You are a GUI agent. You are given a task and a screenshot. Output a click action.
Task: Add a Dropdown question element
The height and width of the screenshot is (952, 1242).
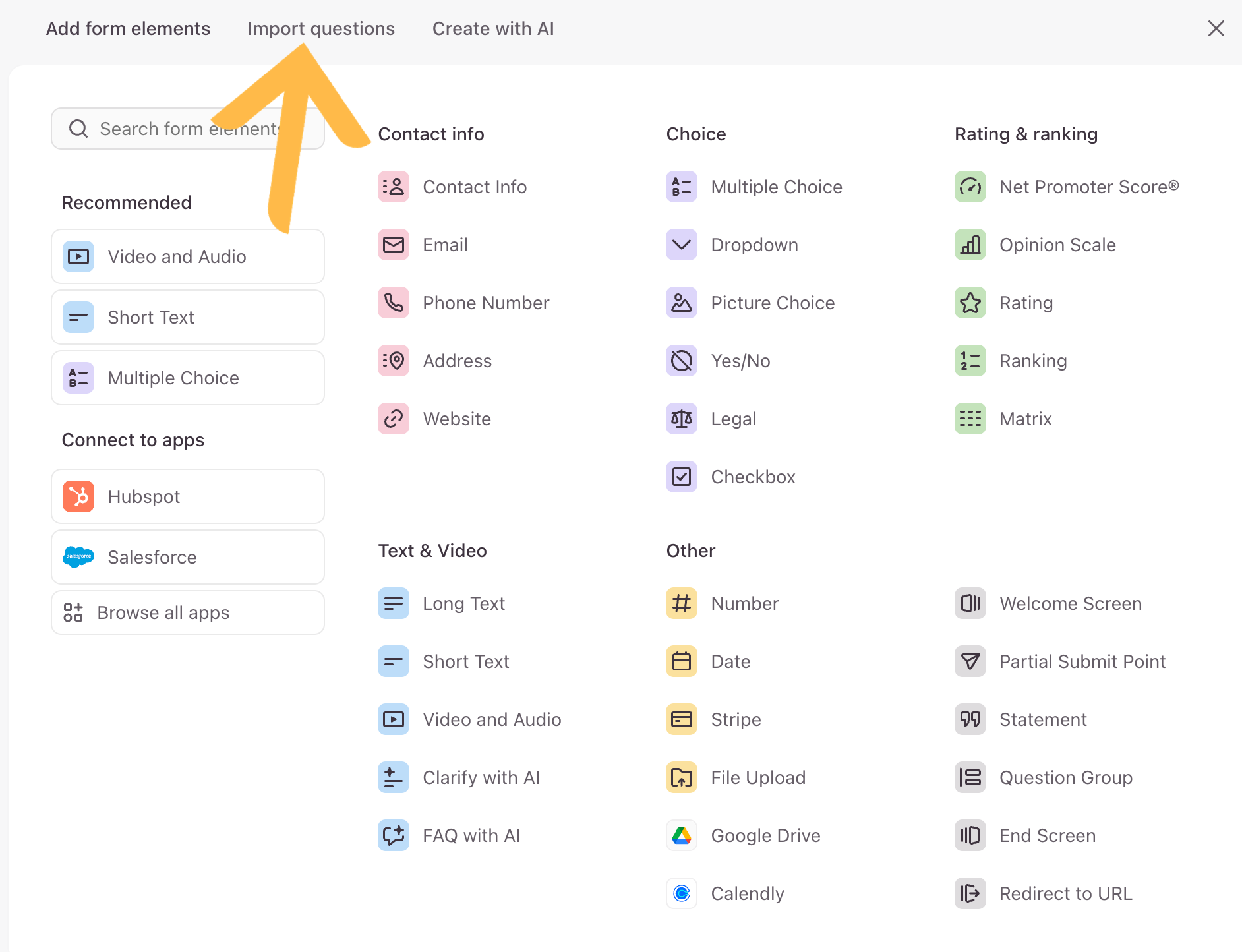[x=754, y=245]
